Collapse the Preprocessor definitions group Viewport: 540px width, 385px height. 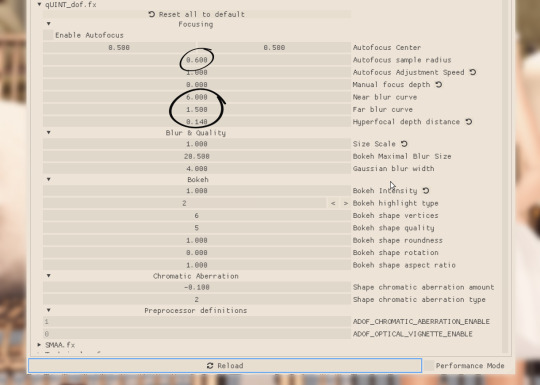point(49,311)
